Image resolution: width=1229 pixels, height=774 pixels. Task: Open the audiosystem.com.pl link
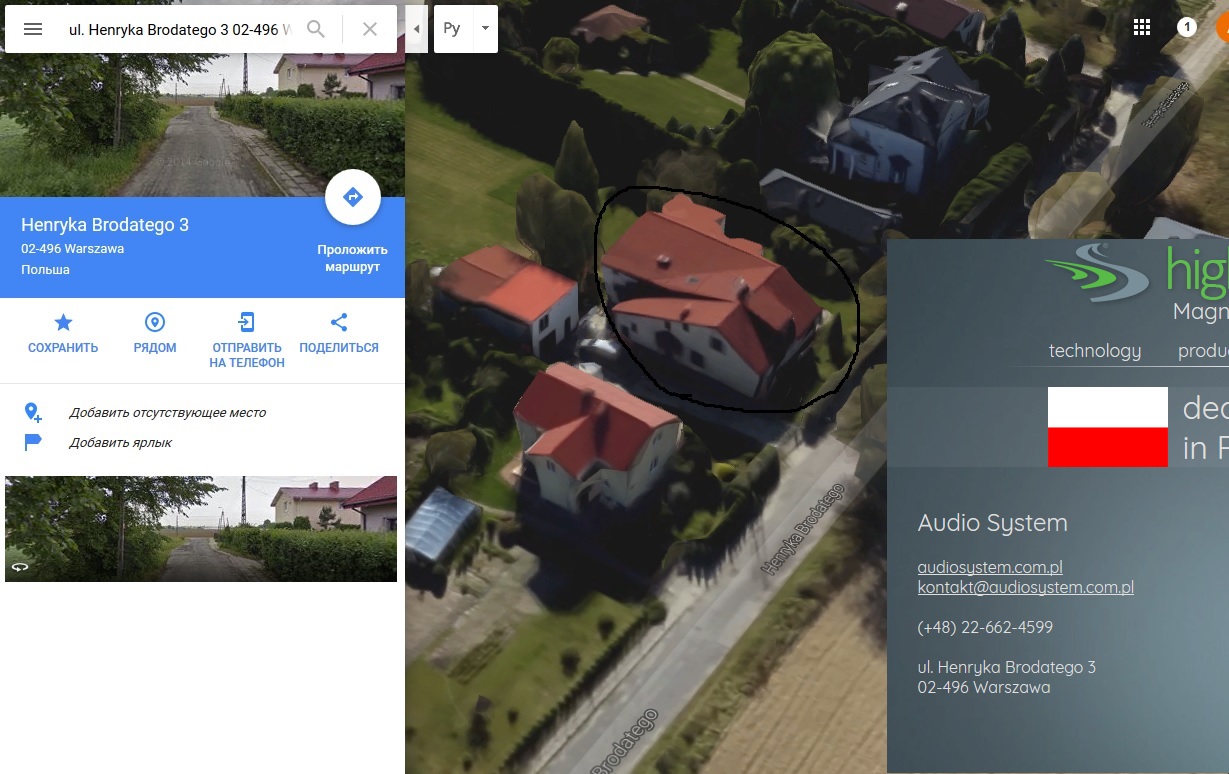tap(990, 567)
